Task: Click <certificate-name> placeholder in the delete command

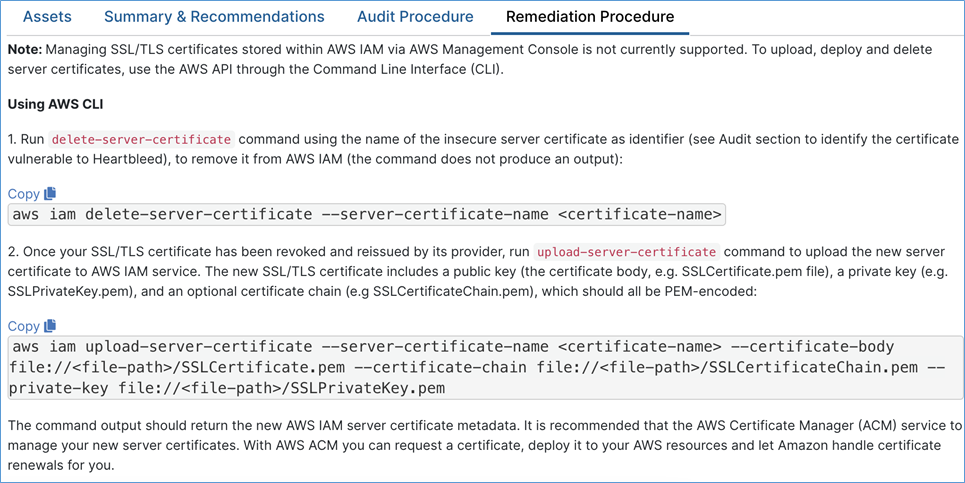Action: 639,214
